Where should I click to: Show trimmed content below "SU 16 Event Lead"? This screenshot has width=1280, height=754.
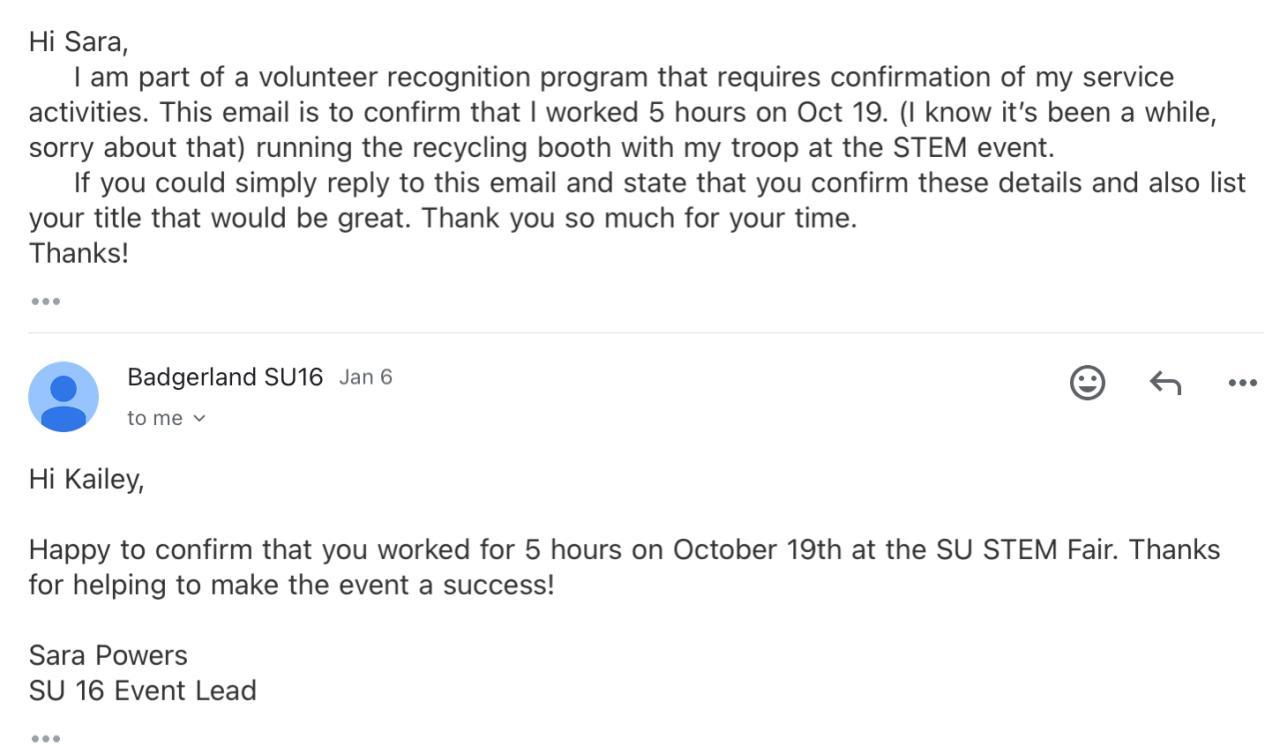coord(45,739)
